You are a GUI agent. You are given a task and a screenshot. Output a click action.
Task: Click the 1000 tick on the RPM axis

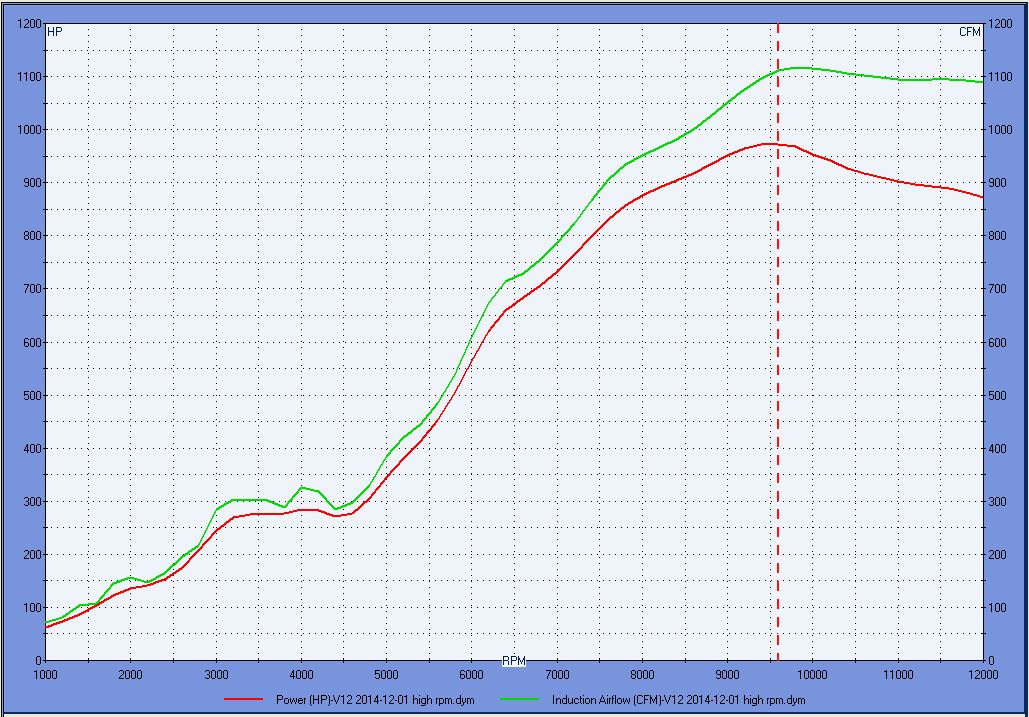46,674
